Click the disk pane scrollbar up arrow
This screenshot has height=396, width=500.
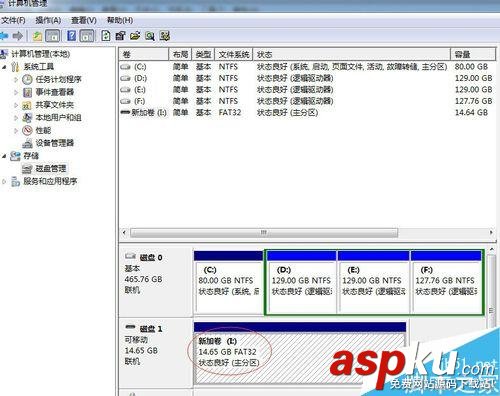pyautogui.click(x=491, y=250)
